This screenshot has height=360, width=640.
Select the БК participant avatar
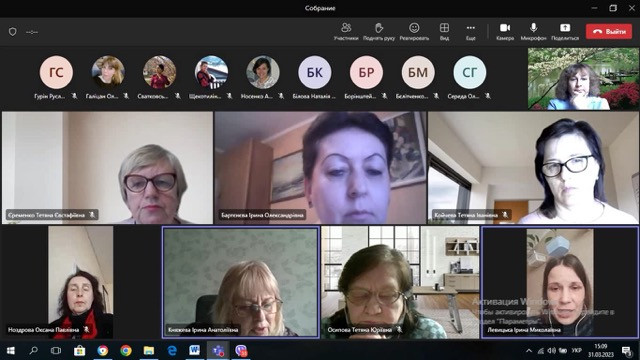tap(314, 72)
